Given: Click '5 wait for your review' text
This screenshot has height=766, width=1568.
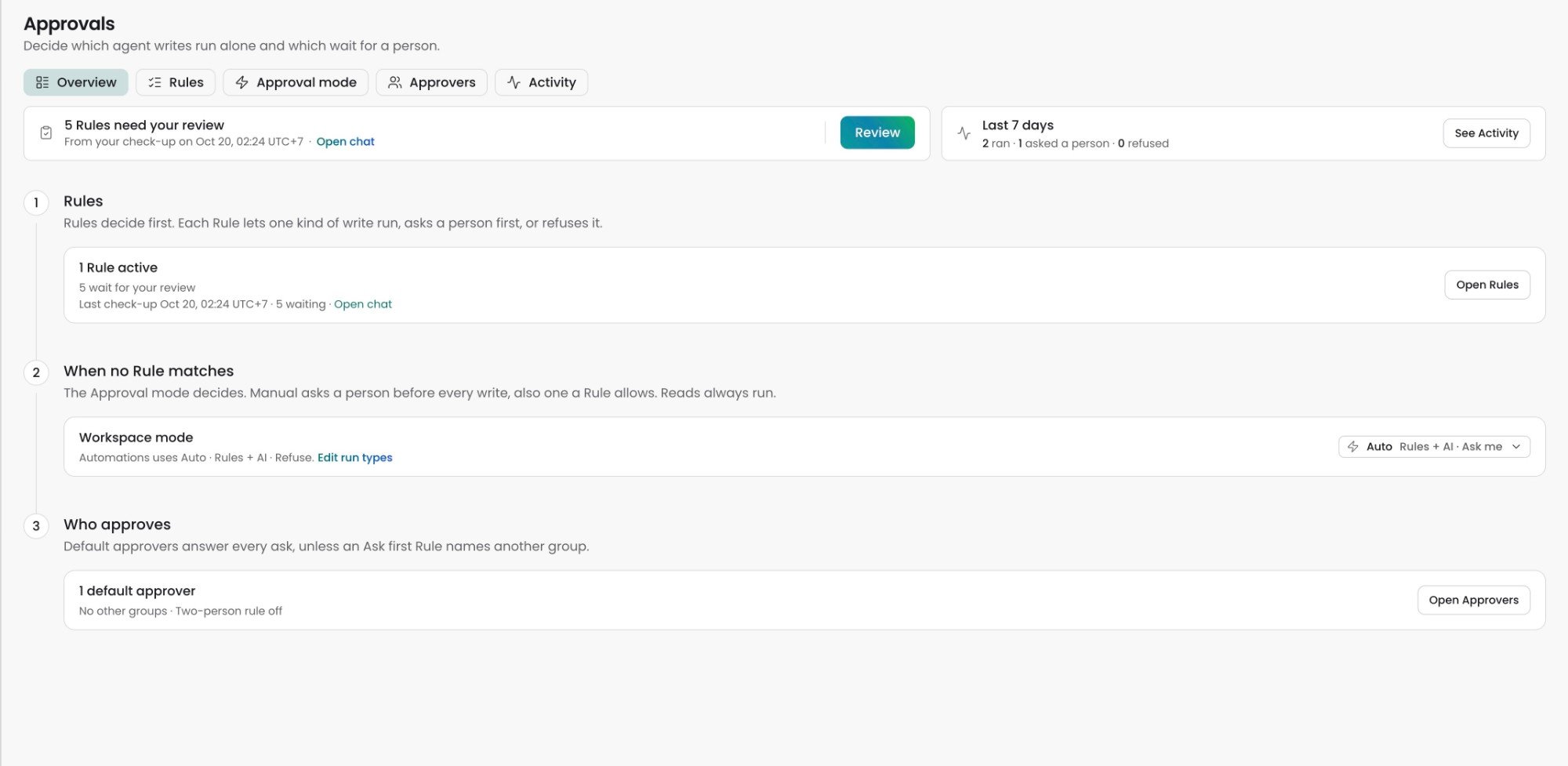Looking at the screenshot, I should point(137,288).
